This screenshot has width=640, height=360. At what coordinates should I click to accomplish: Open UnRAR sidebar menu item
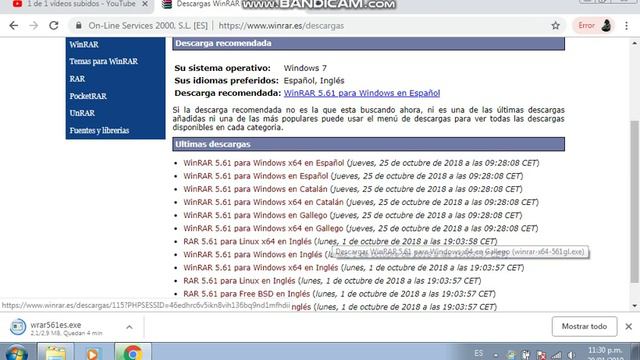tap(82, 113)
